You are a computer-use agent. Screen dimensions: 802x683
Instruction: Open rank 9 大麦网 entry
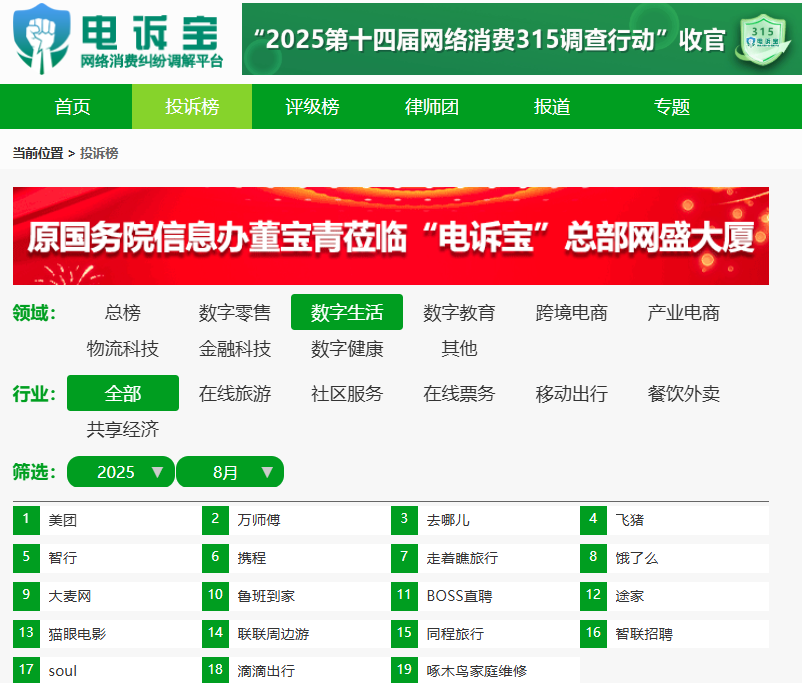tap(107, 596)
